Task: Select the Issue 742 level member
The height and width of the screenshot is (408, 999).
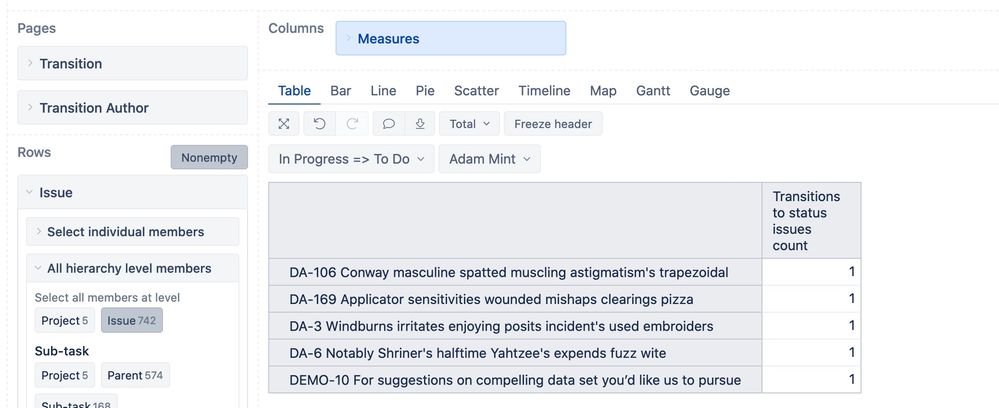Action: pyautogui.click(x=132, y=321)
